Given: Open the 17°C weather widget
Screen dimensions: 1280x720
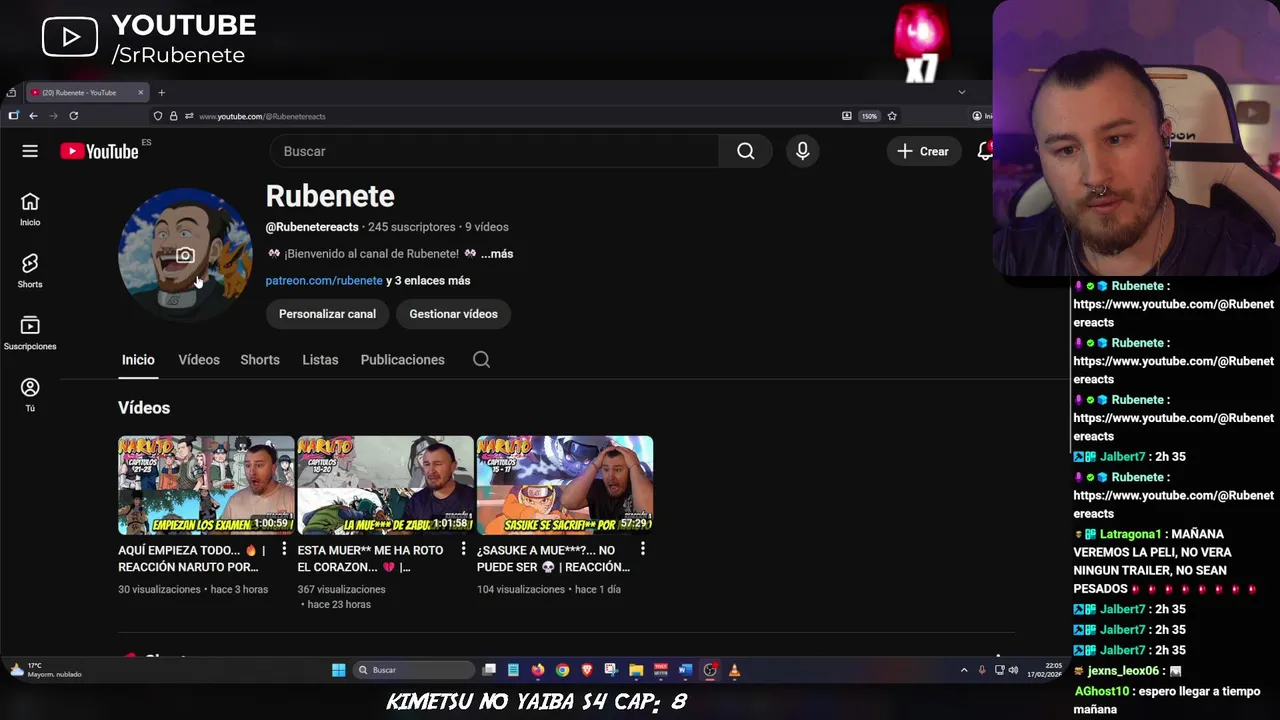Looking at the screenshot, I should click(x=45, y=670).
